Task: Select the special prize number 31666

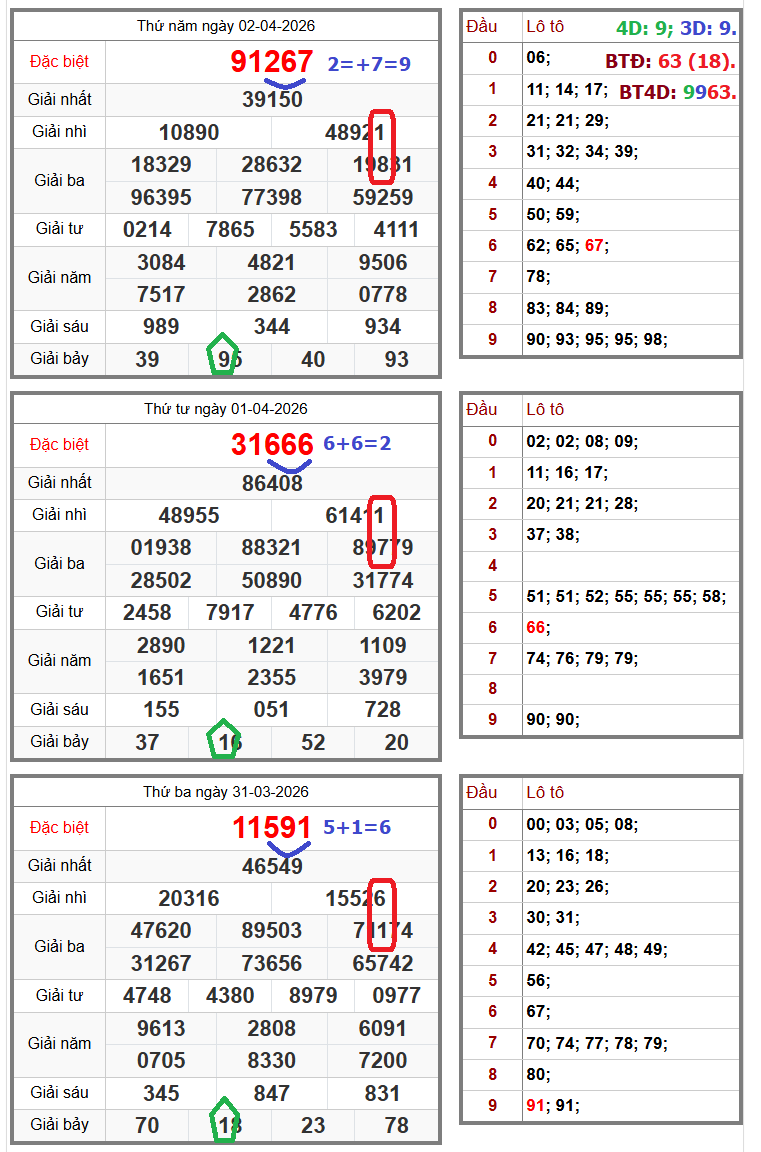Action: coord(272,444)
